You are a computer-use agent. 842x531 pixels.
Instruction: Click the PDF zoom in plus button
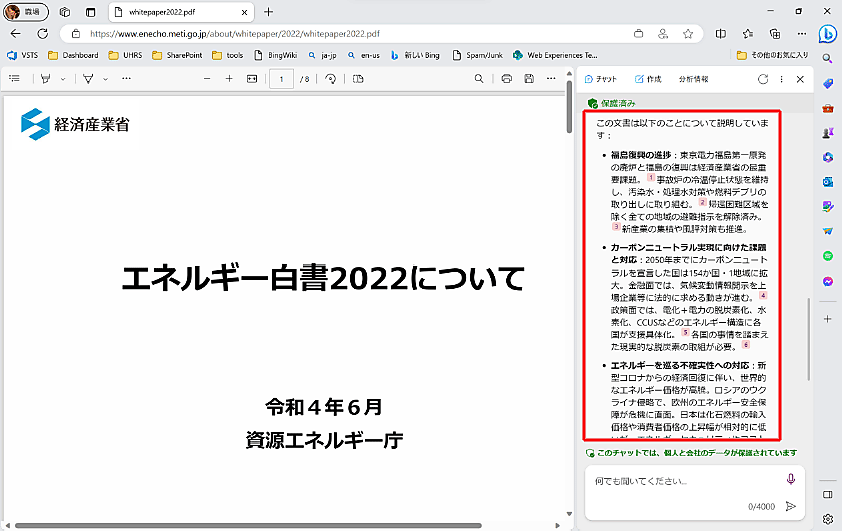[x=229, y=79]
